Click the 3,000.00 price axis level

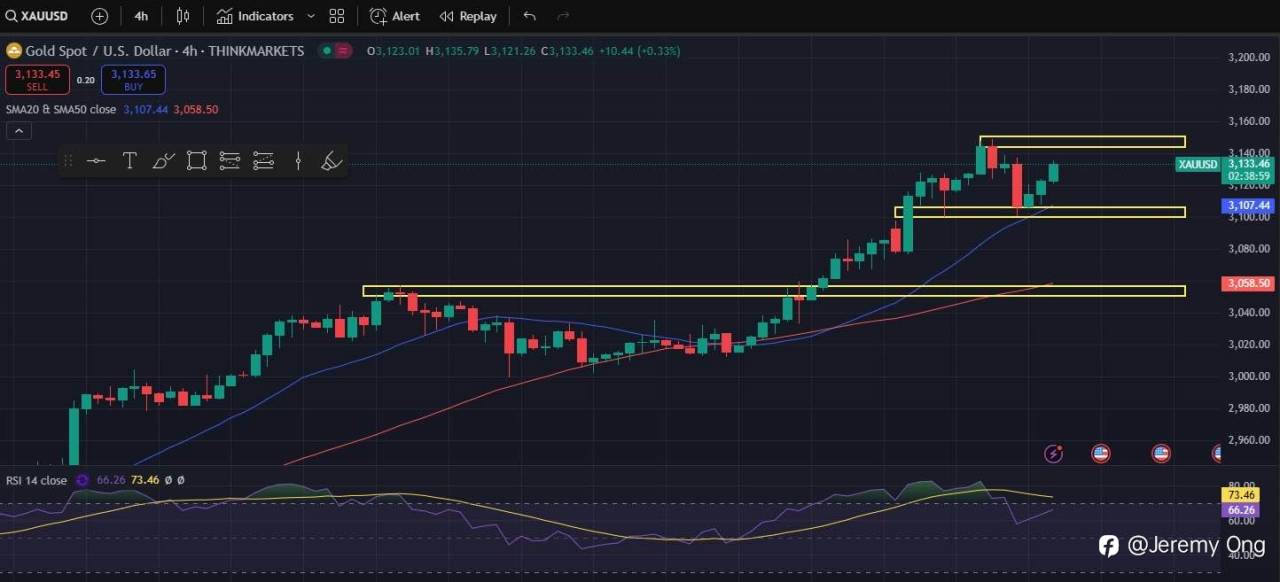pos(1248,376)
